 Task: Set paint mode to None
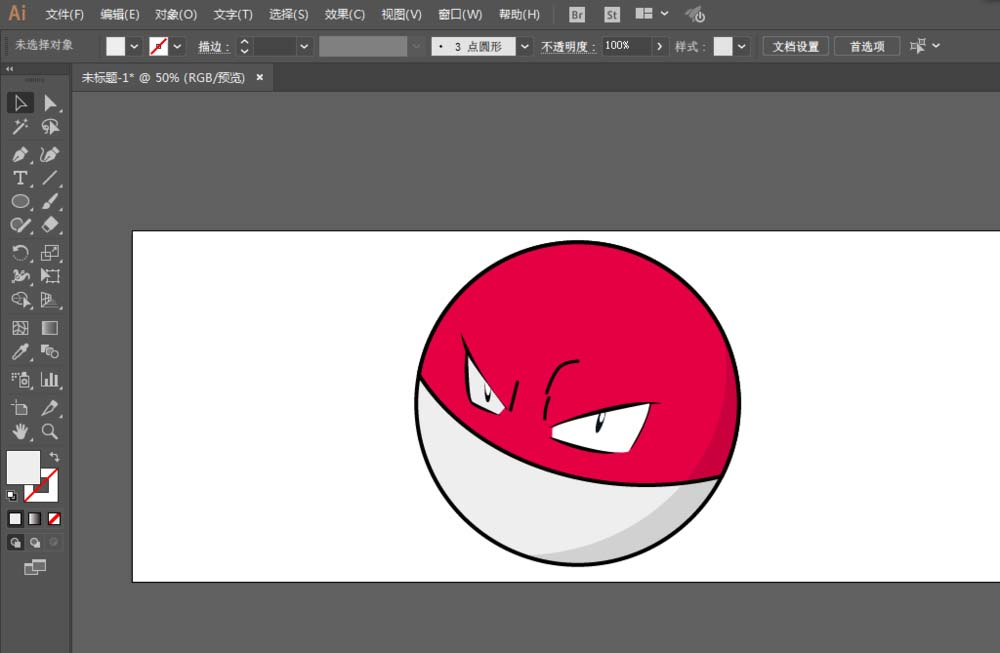pyautogui.click(x=54, y=519)
